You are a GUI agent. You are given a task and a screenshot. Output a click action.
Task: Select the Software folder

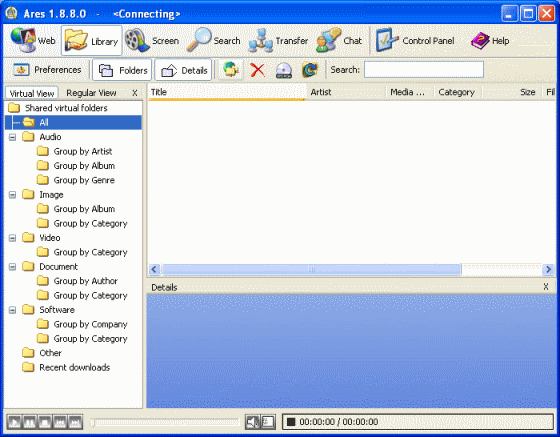pyautogui.click(x=49, y=310)
